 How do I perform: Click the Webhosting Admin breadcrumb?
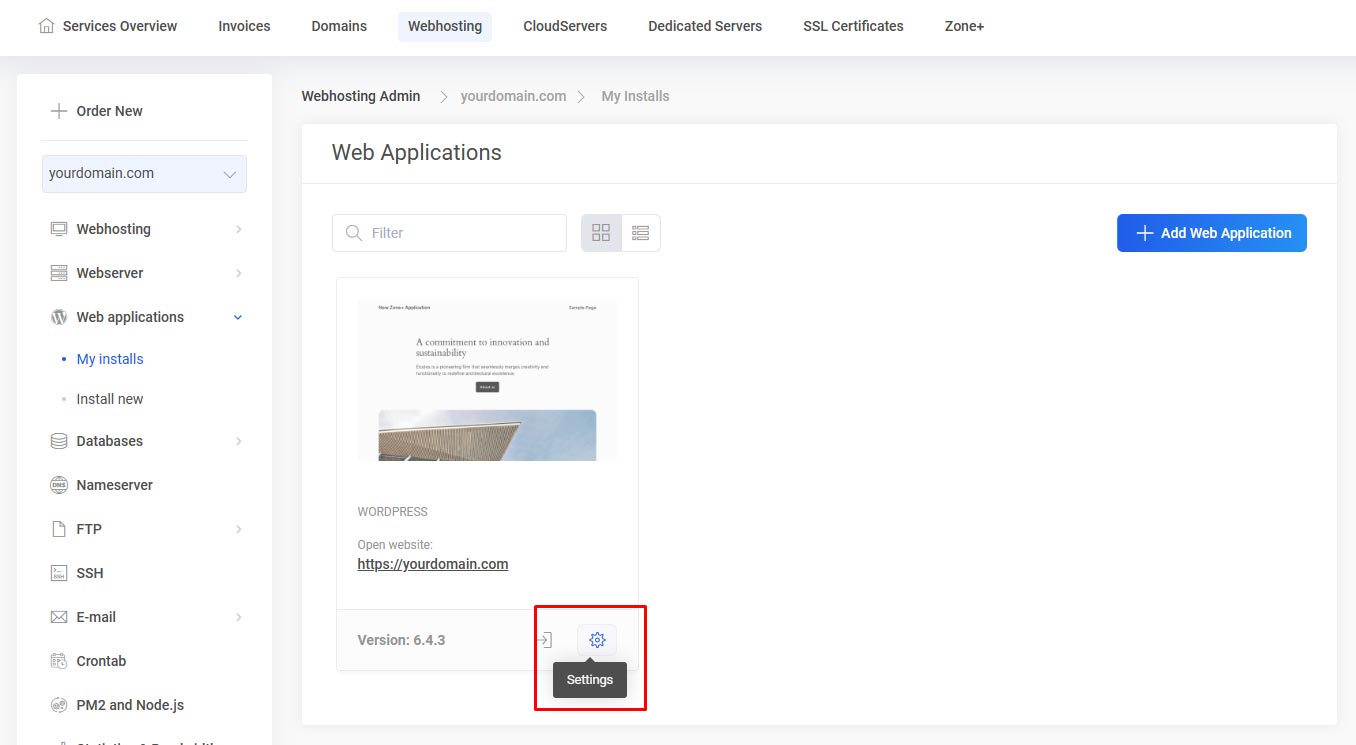[x=360, y=95]
